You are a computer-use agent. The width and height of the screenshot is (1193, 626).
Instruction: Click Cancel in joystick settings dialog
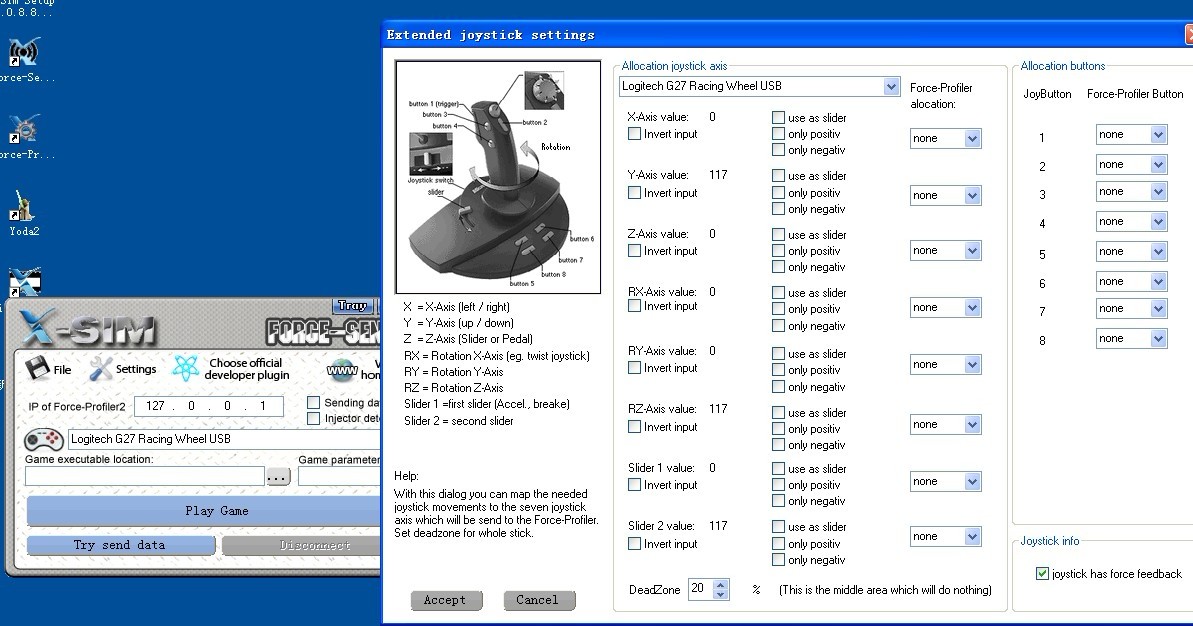pyautogui.click(x=537, y=600)
